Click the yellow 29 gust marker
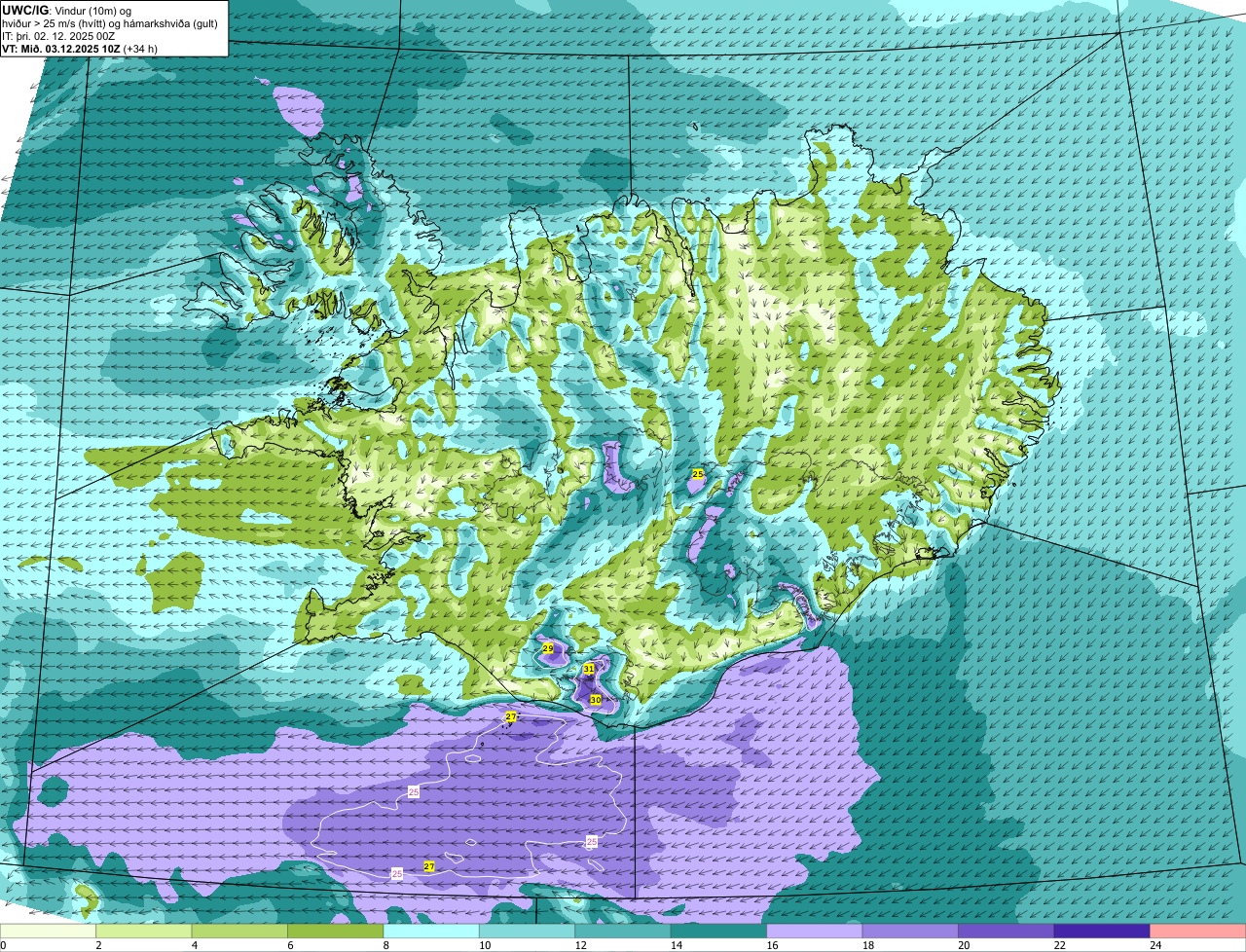The image size is (1246, 952). pos(548,648)
